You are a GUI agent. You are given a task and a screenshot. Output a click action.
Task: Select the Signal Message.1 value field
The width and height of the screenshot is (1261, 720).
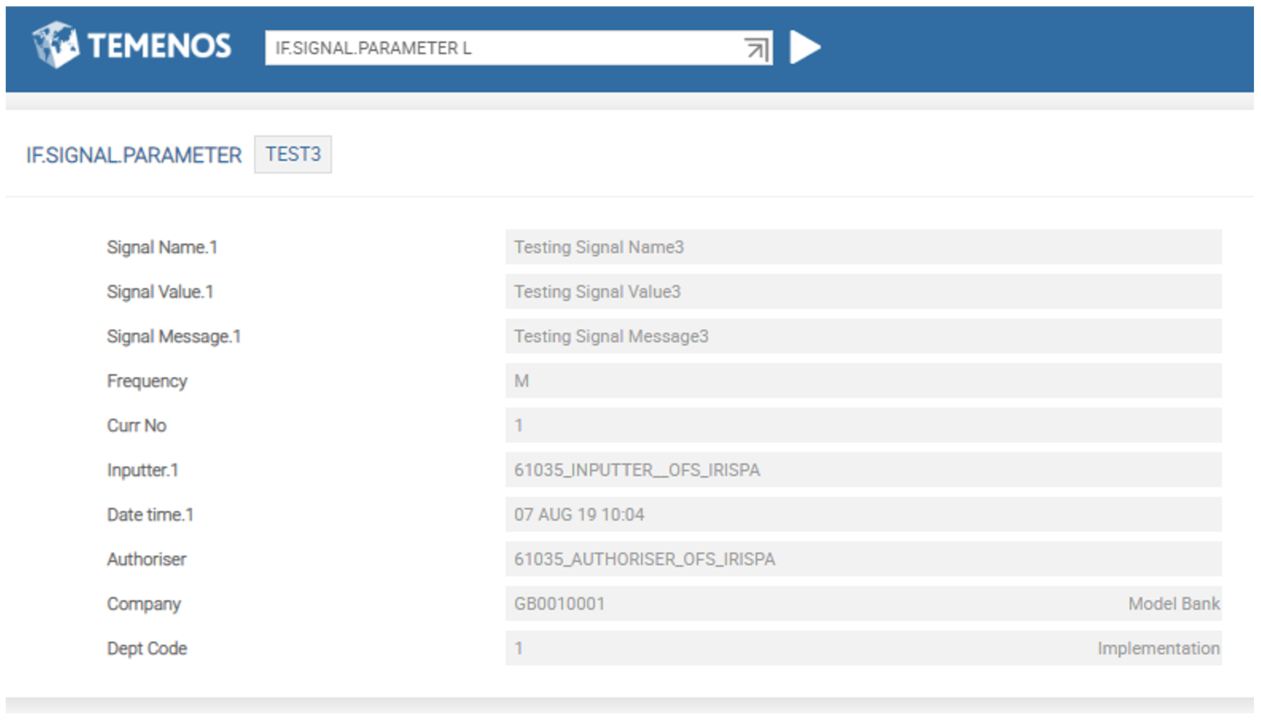[x=862, y=336]
